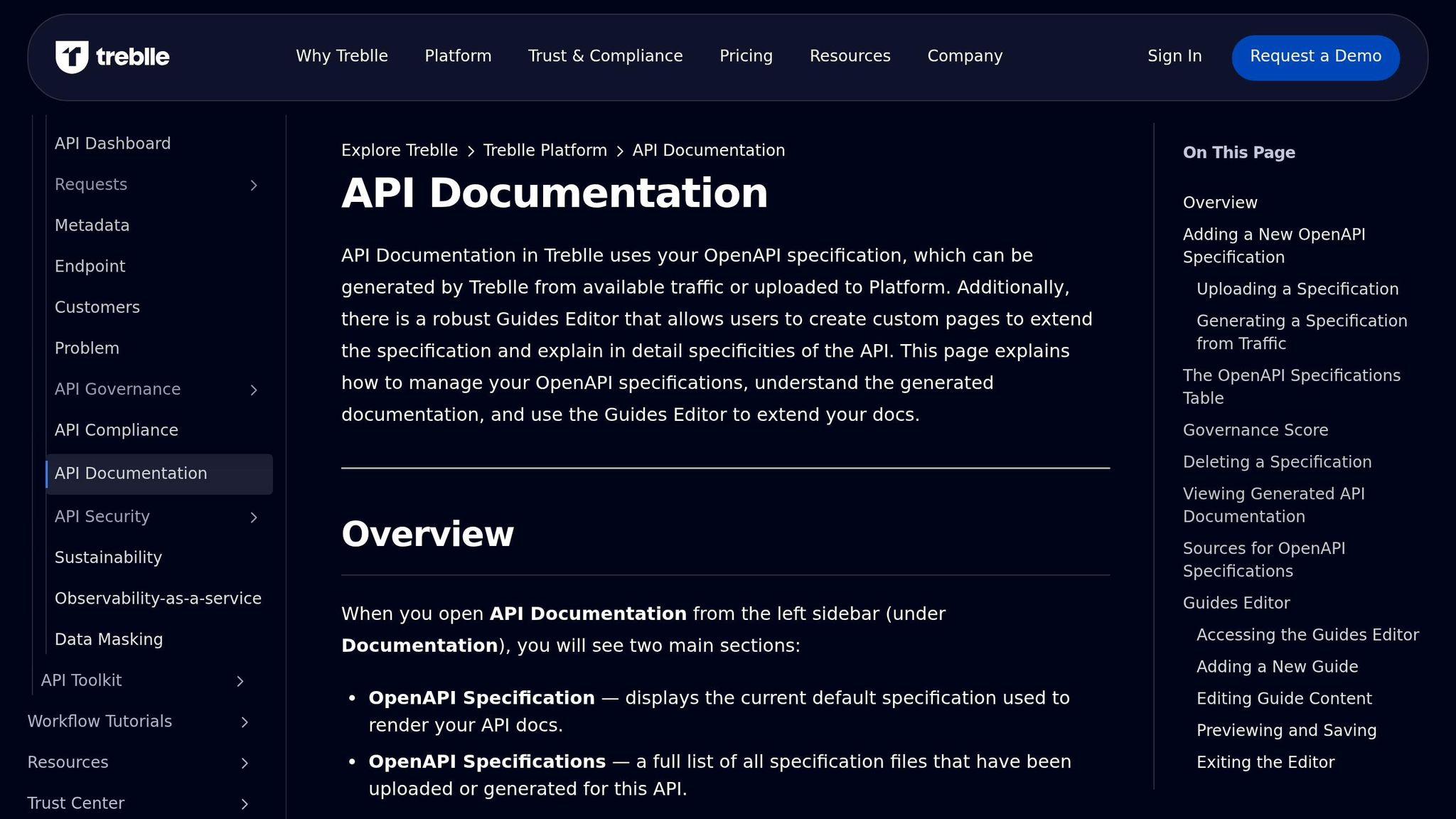The image size is (1456, 819).
Task: Open the Why Treblle menu
Action: coord(342,56)
